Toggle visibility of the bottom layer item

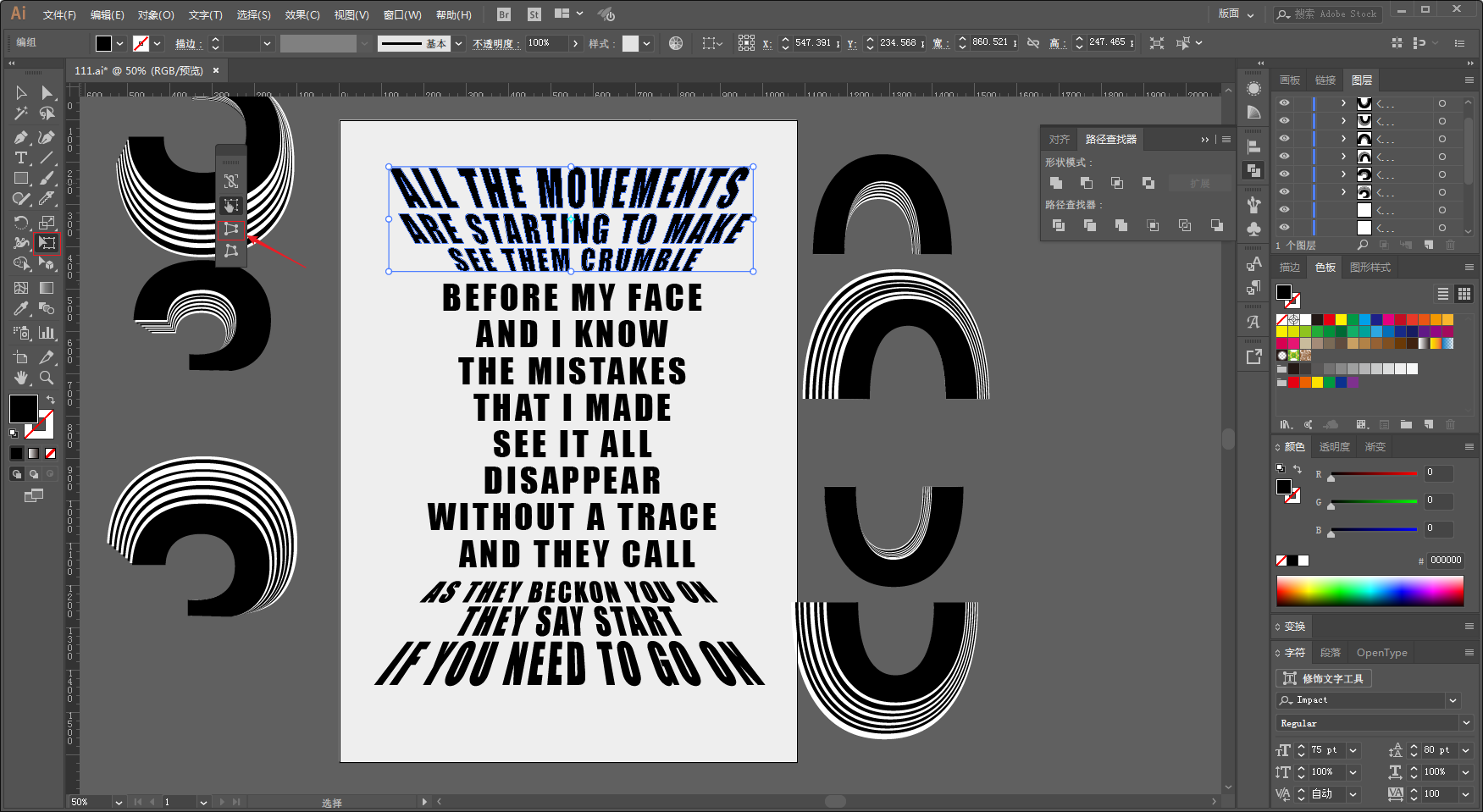(x=1285, y=228)
